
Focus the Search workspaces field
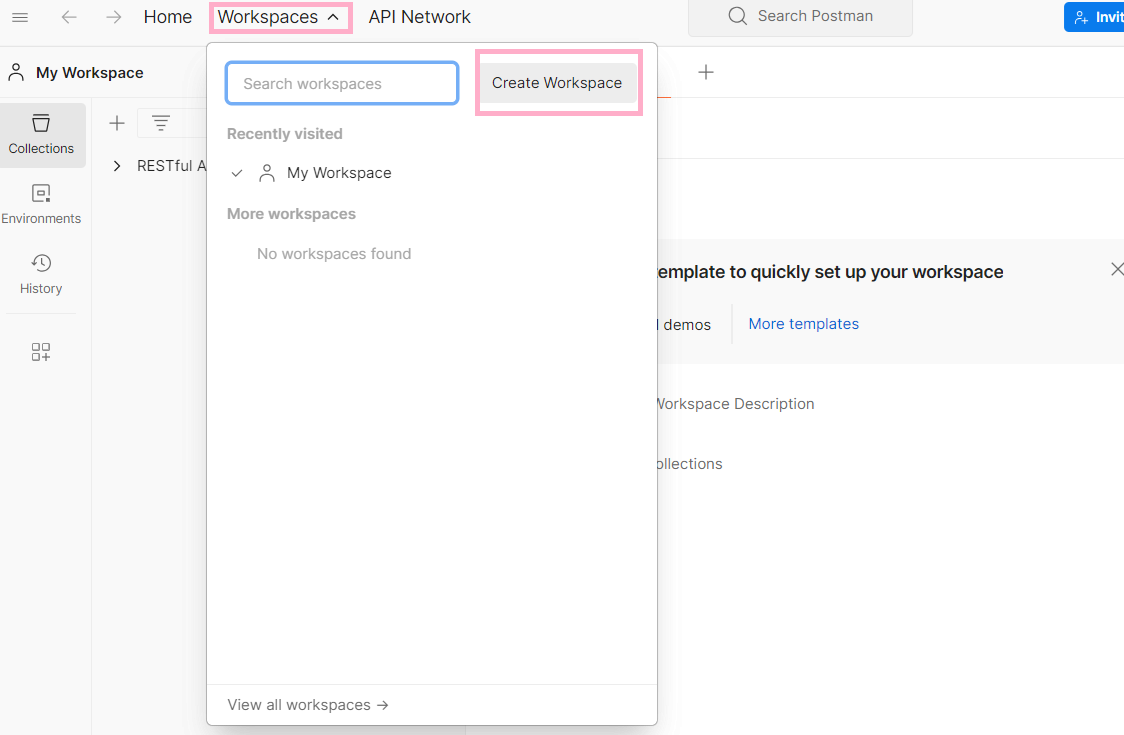[342, 83]
